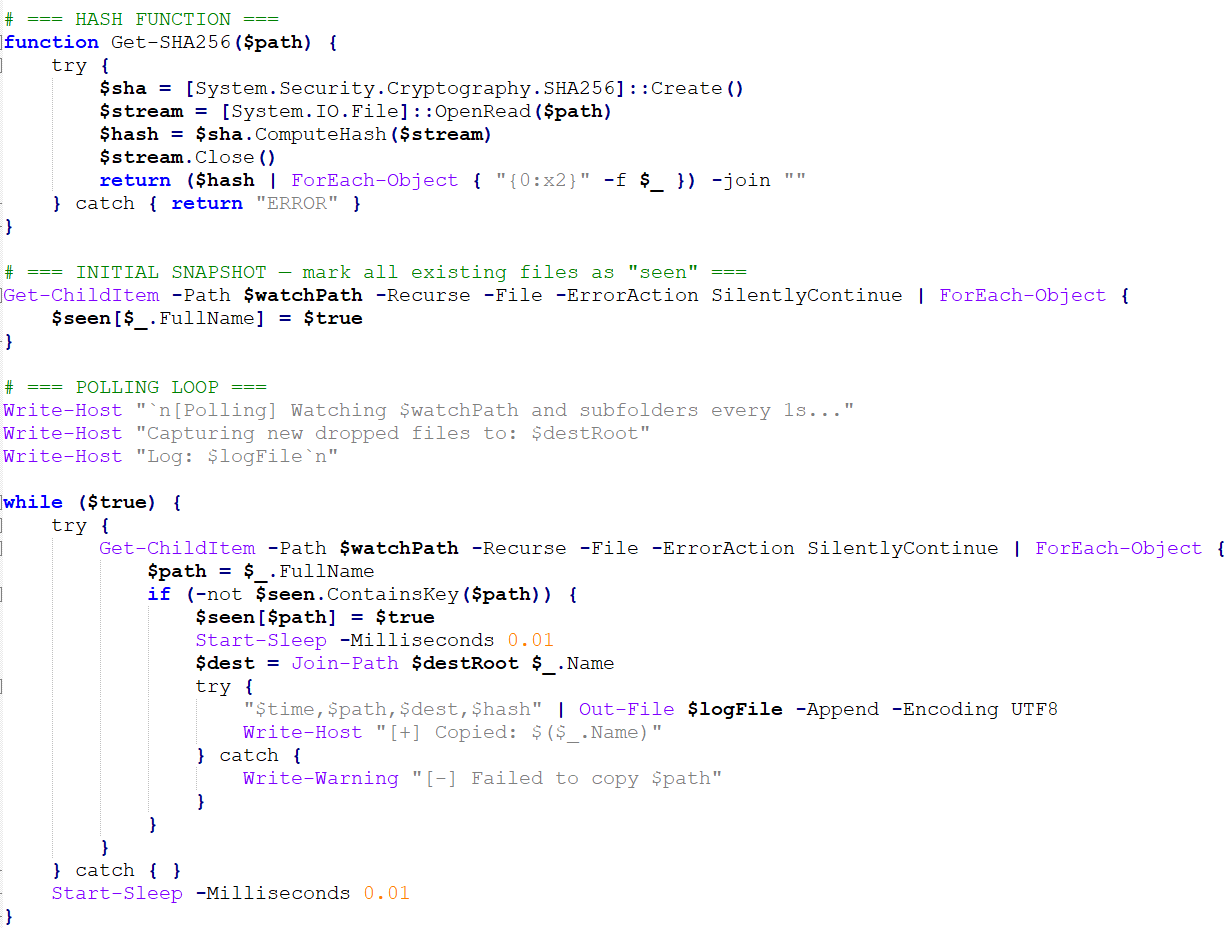Collapse the Get-SHA256 function fold marker
This screenshot has width=1230, height=928.
pyautogui.click(x=3, y=42)
